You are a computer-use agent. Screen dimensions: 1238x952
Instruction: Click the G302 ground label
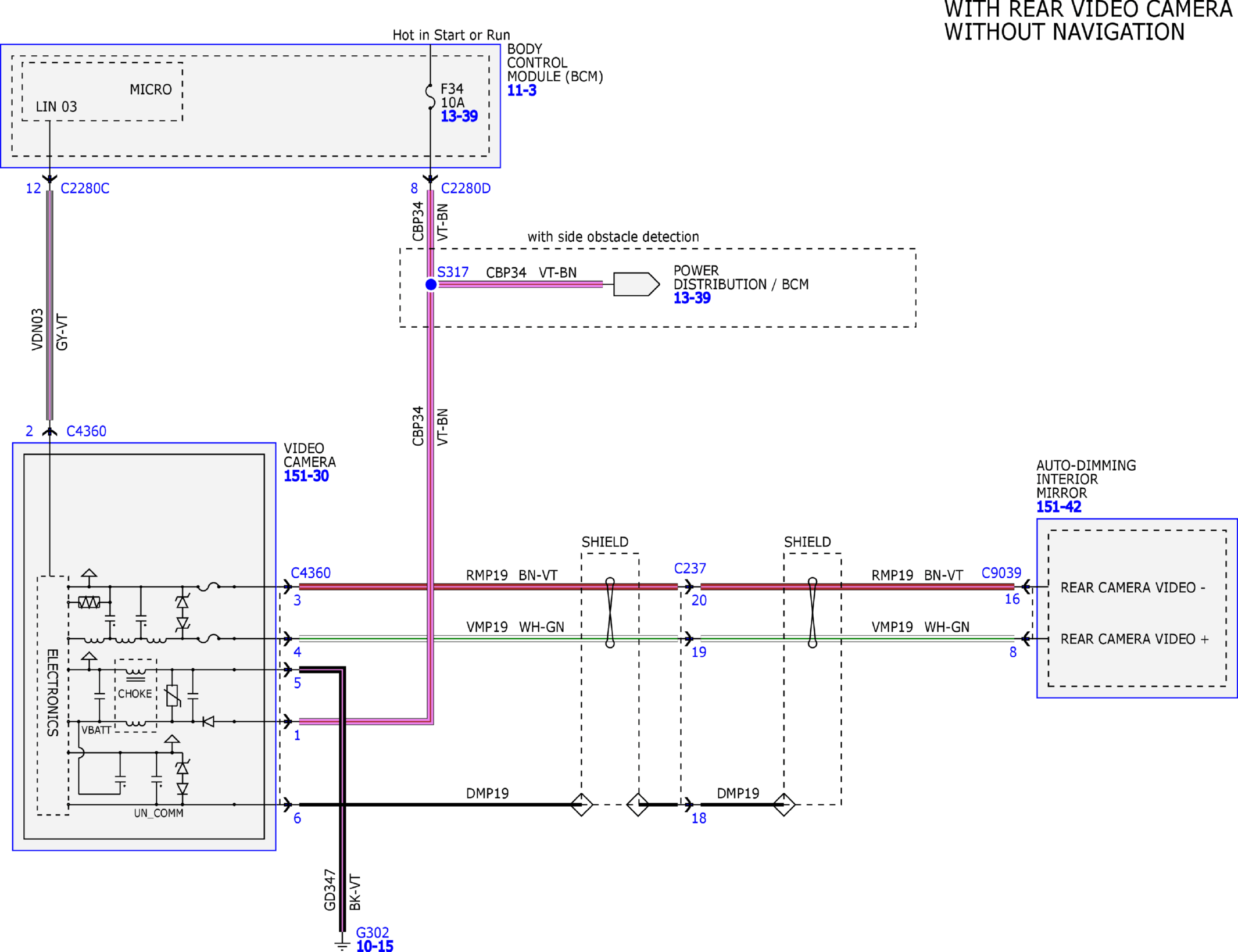tap(373, 933)
